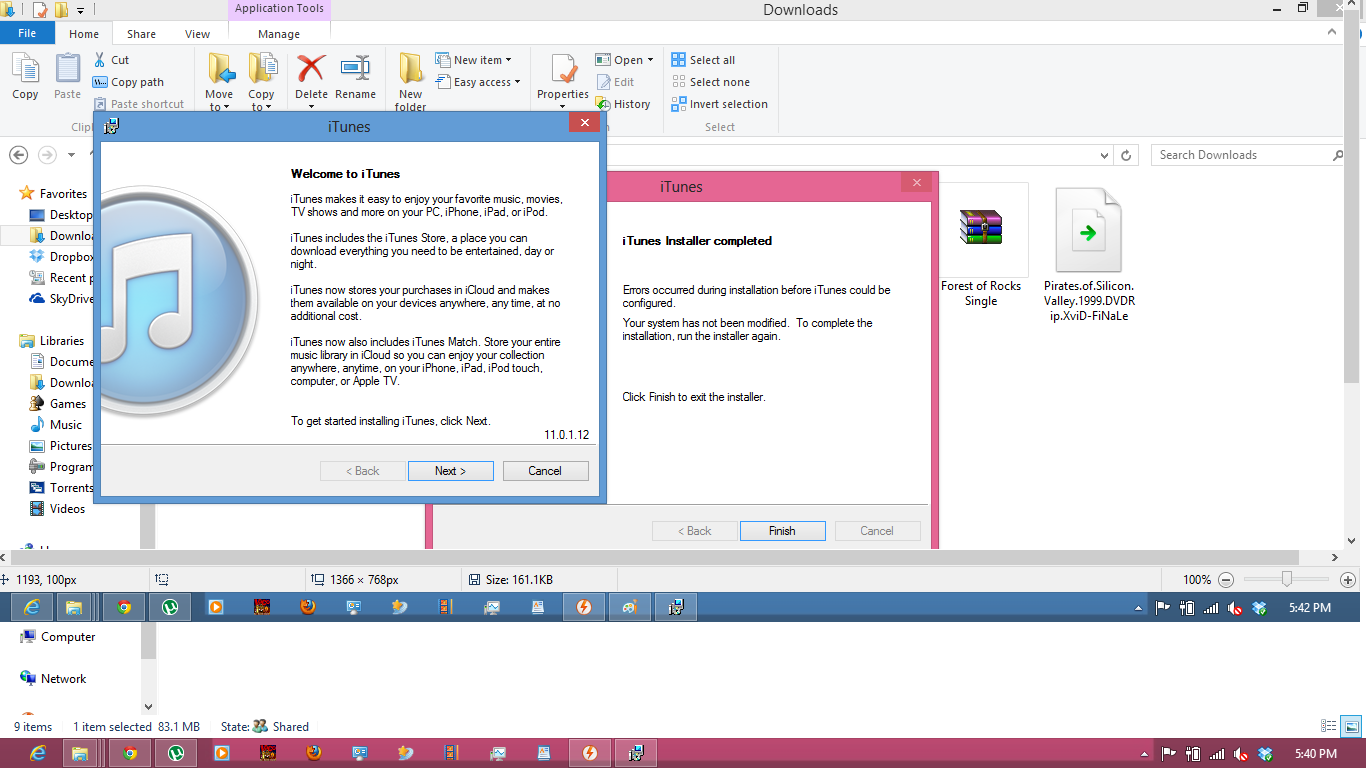Switch to the details view toggle
The height and width of the screenshot is (768, 1366).
(x=1329, y=727)
